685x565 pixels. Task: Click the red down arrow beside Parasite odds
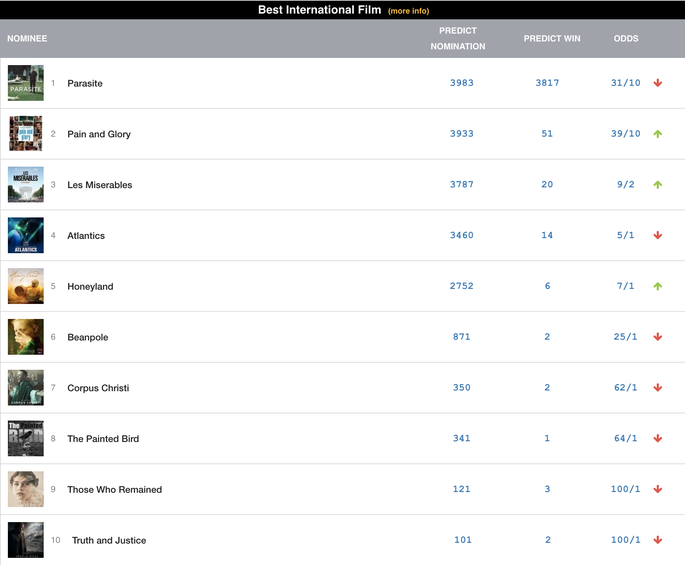657,83
